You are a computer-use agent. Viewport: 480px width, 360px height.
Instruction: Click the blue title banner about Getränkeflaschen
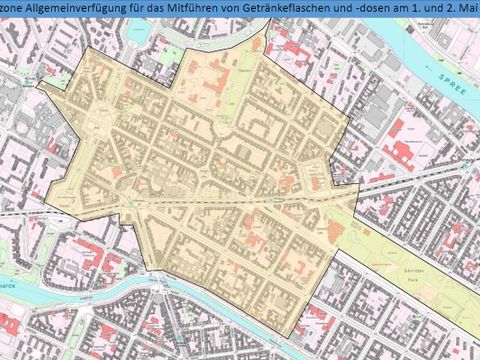[x=240, y=9]
